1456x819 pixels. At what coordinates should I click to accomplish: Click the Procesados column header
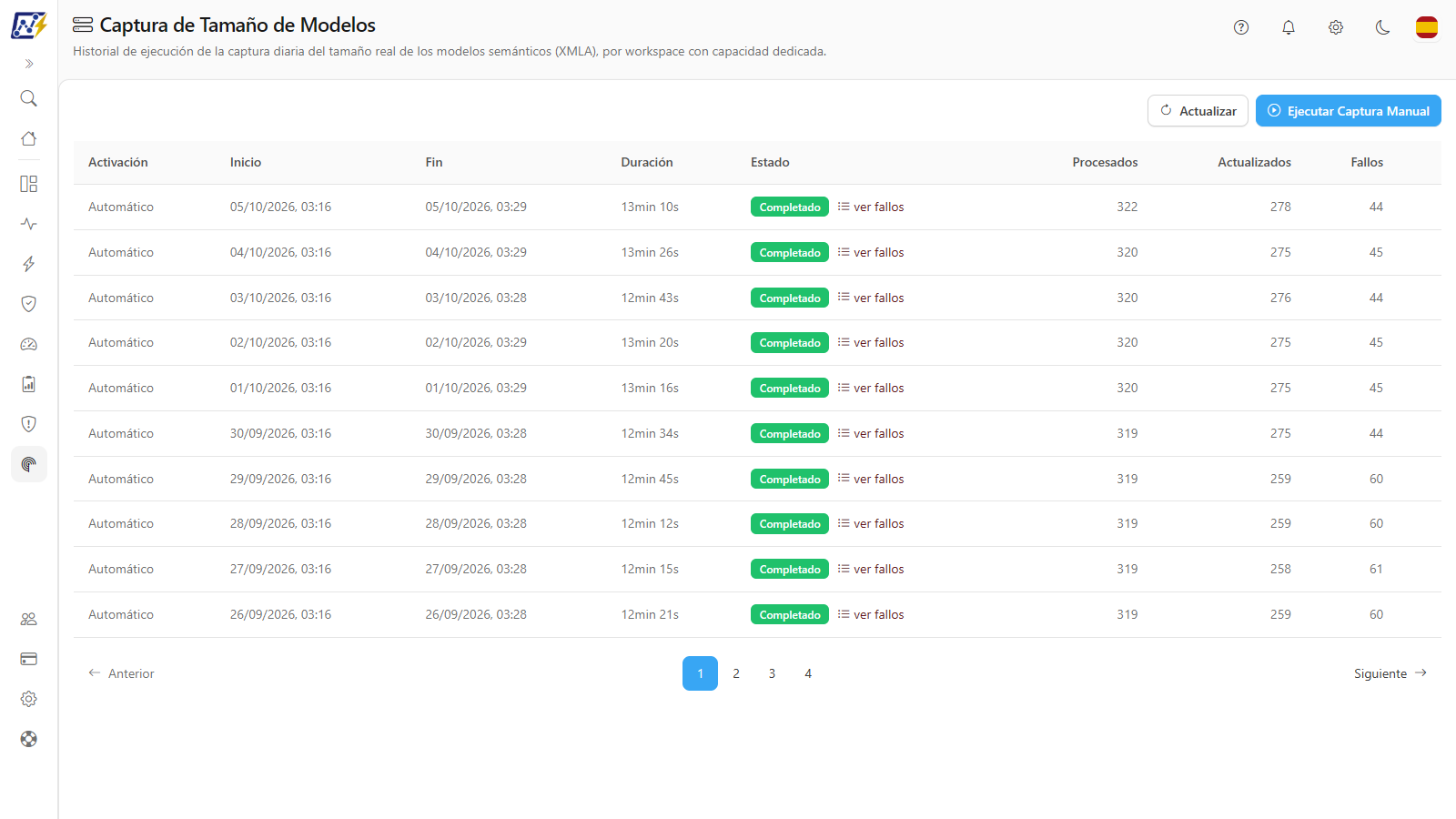1105,162
